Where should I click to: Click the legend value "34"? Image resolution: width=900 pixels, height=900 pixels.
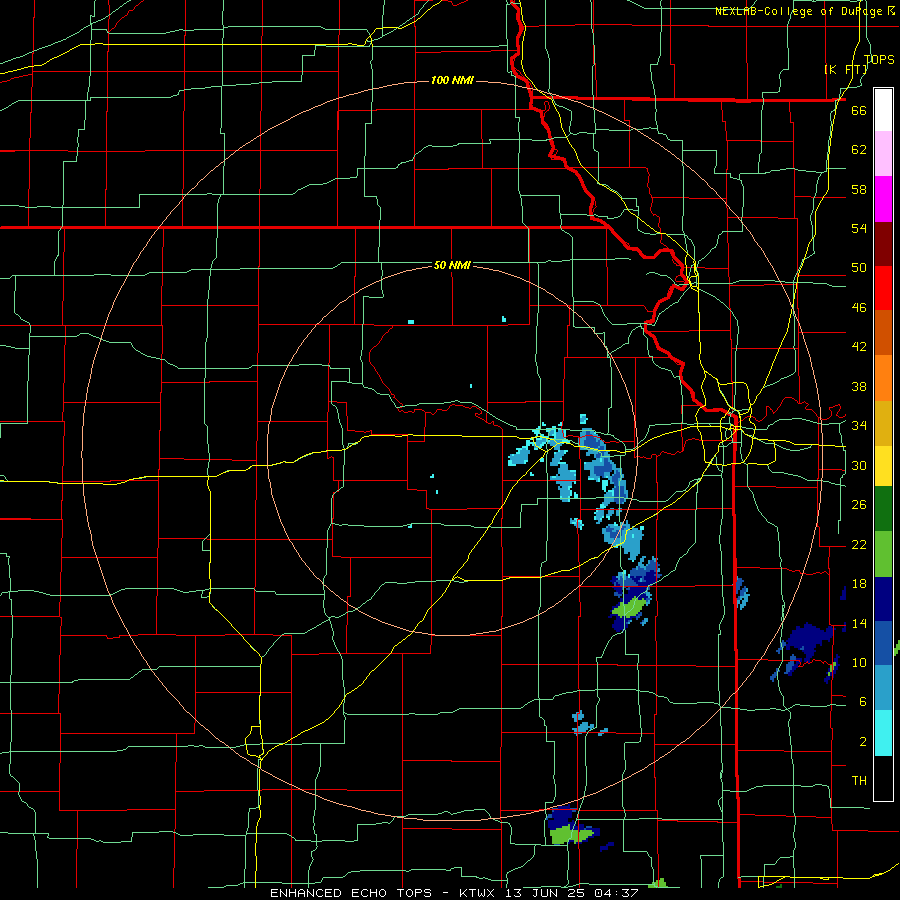pos(859,426)
